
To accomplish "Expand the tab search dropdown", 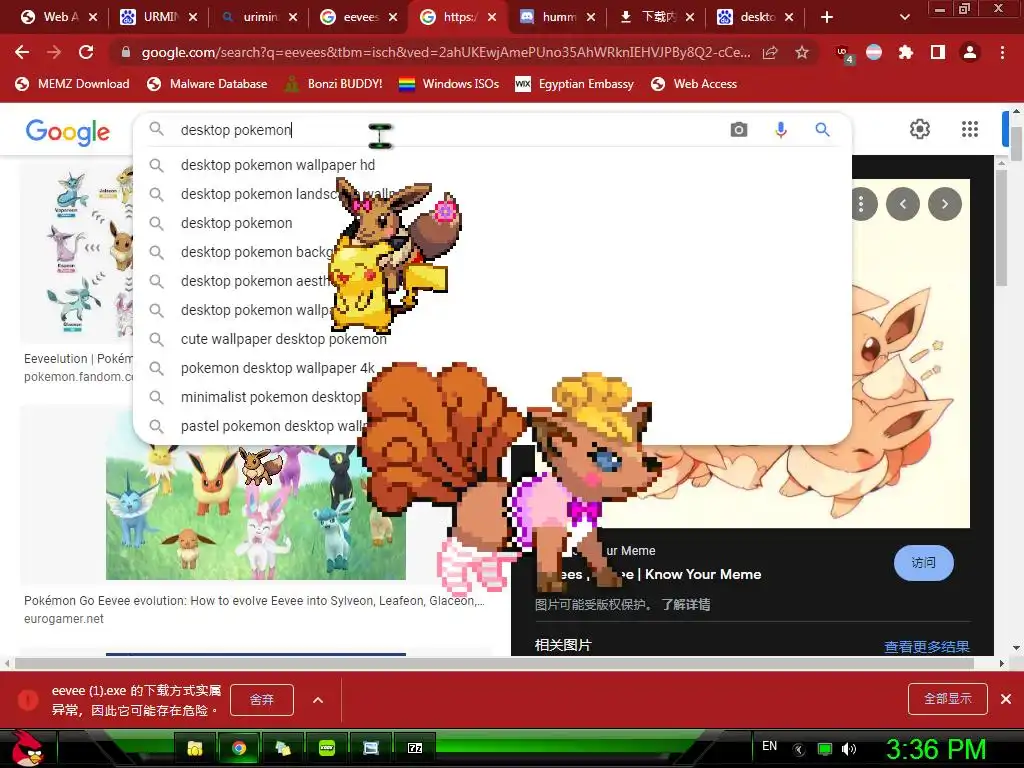I will pyautogui.click(x=904, y=17).
